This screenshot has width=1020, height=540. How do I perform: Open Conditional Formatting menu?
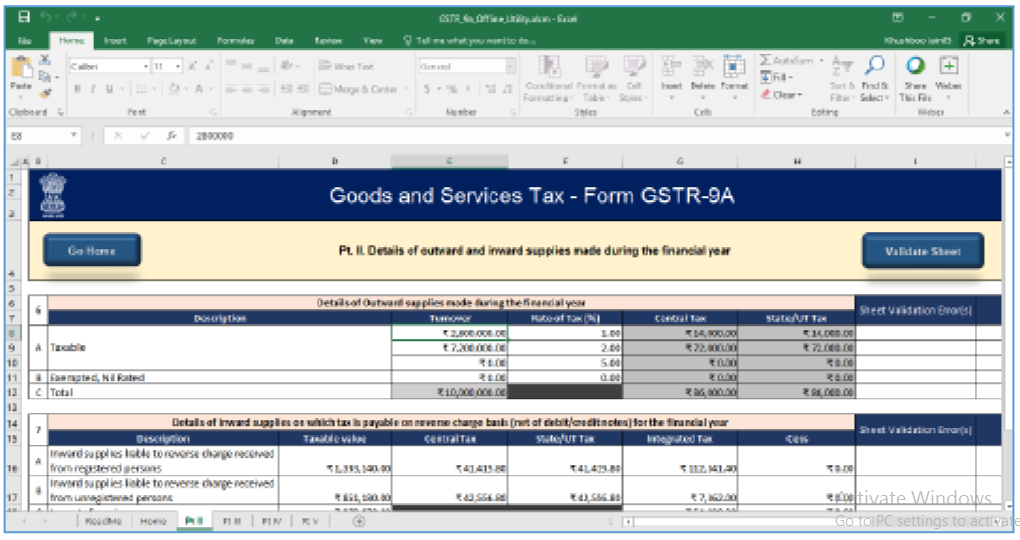tap(548, 78)
